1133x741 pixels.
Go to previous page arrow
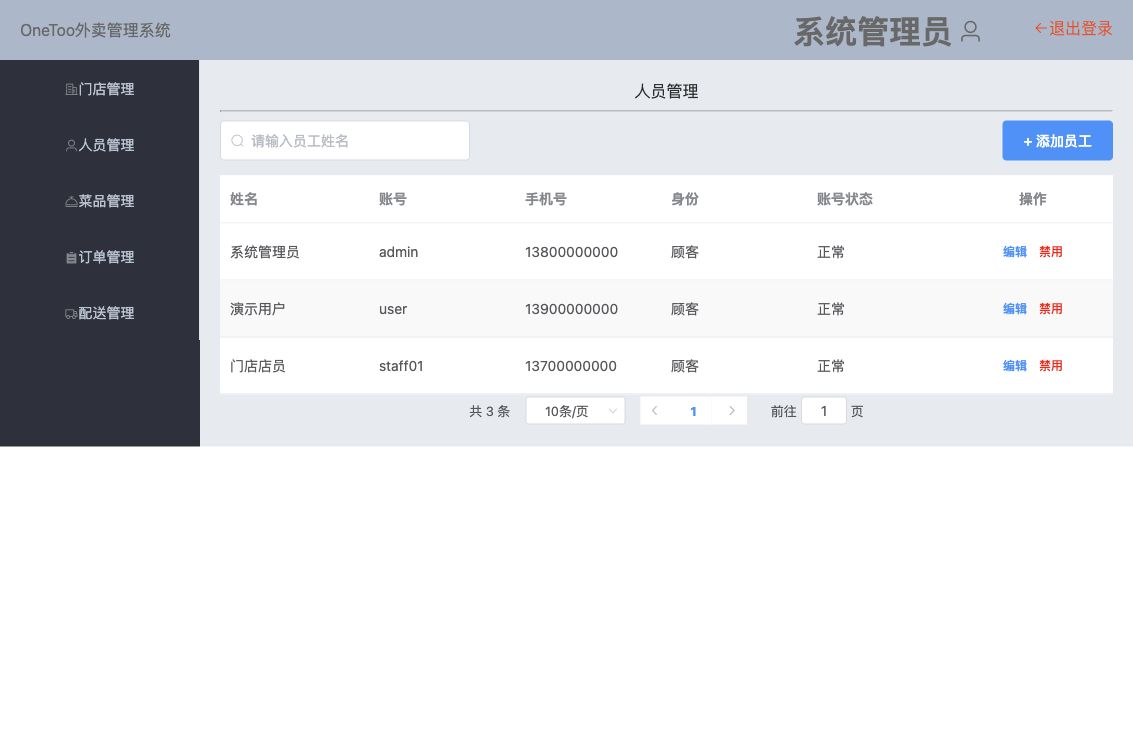coord(655,411)
